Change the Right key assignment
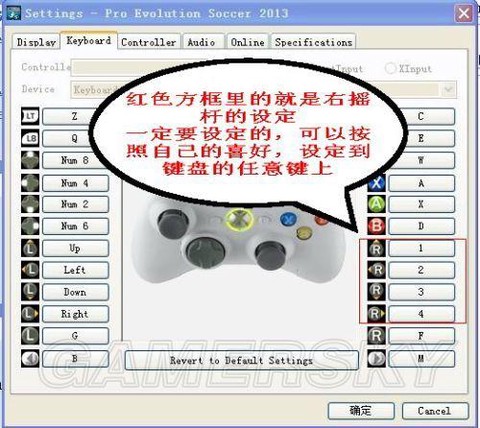 click(x=75, y=314)
